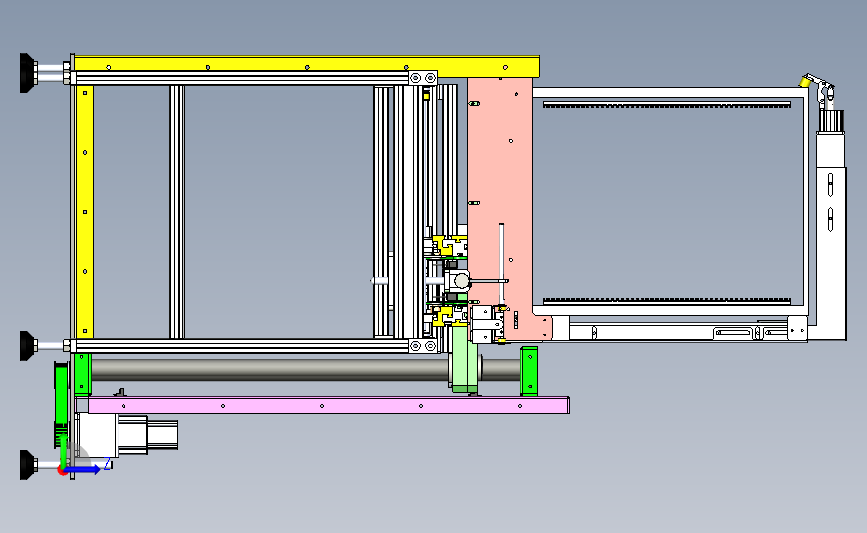Screen dimensions: 867x533
Task: Pick the light green block on the shaft
Action: (x=463, y=359)
